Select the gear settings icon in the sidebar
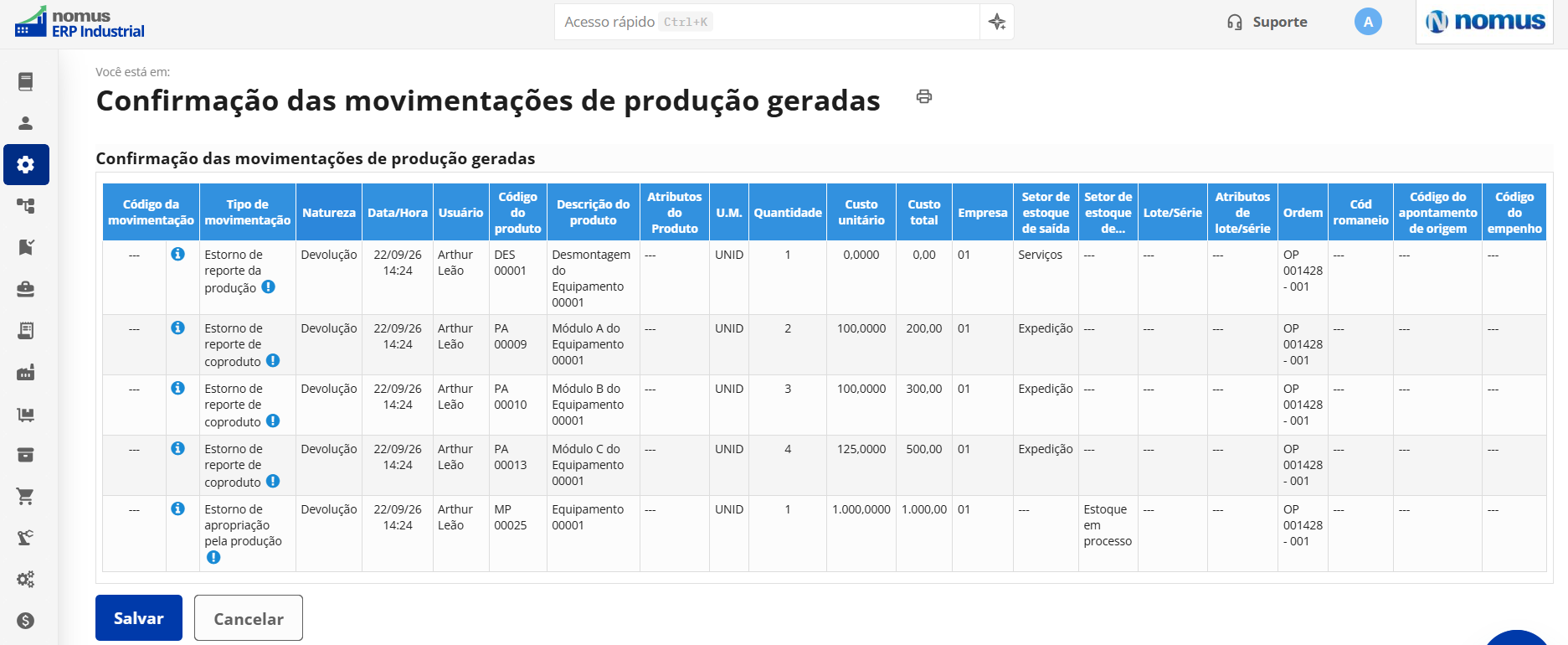Screen dimensions: 1568x645 coord(26,164)
